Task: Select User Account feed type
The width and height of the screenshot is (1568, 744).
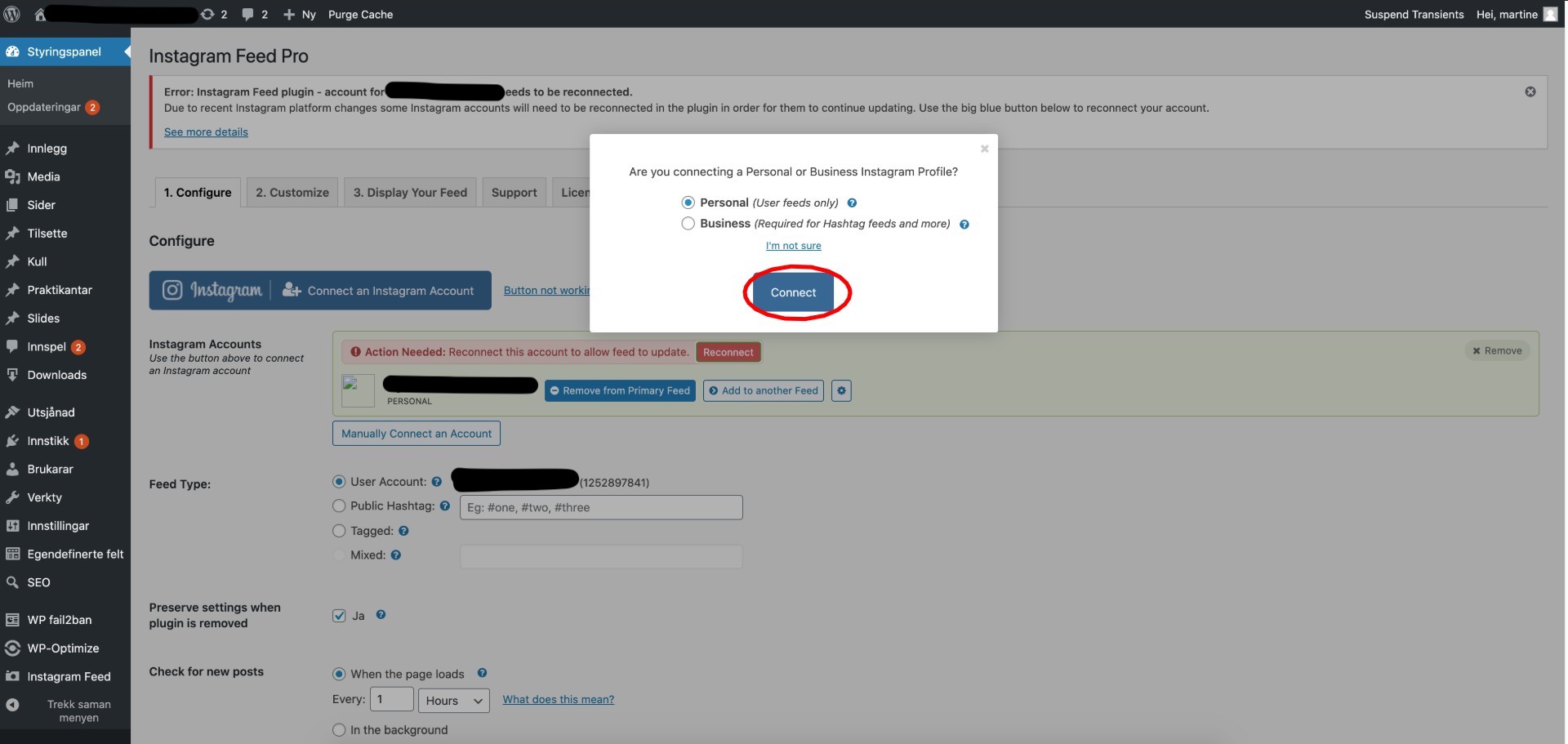Action: (x=339, y=482)
